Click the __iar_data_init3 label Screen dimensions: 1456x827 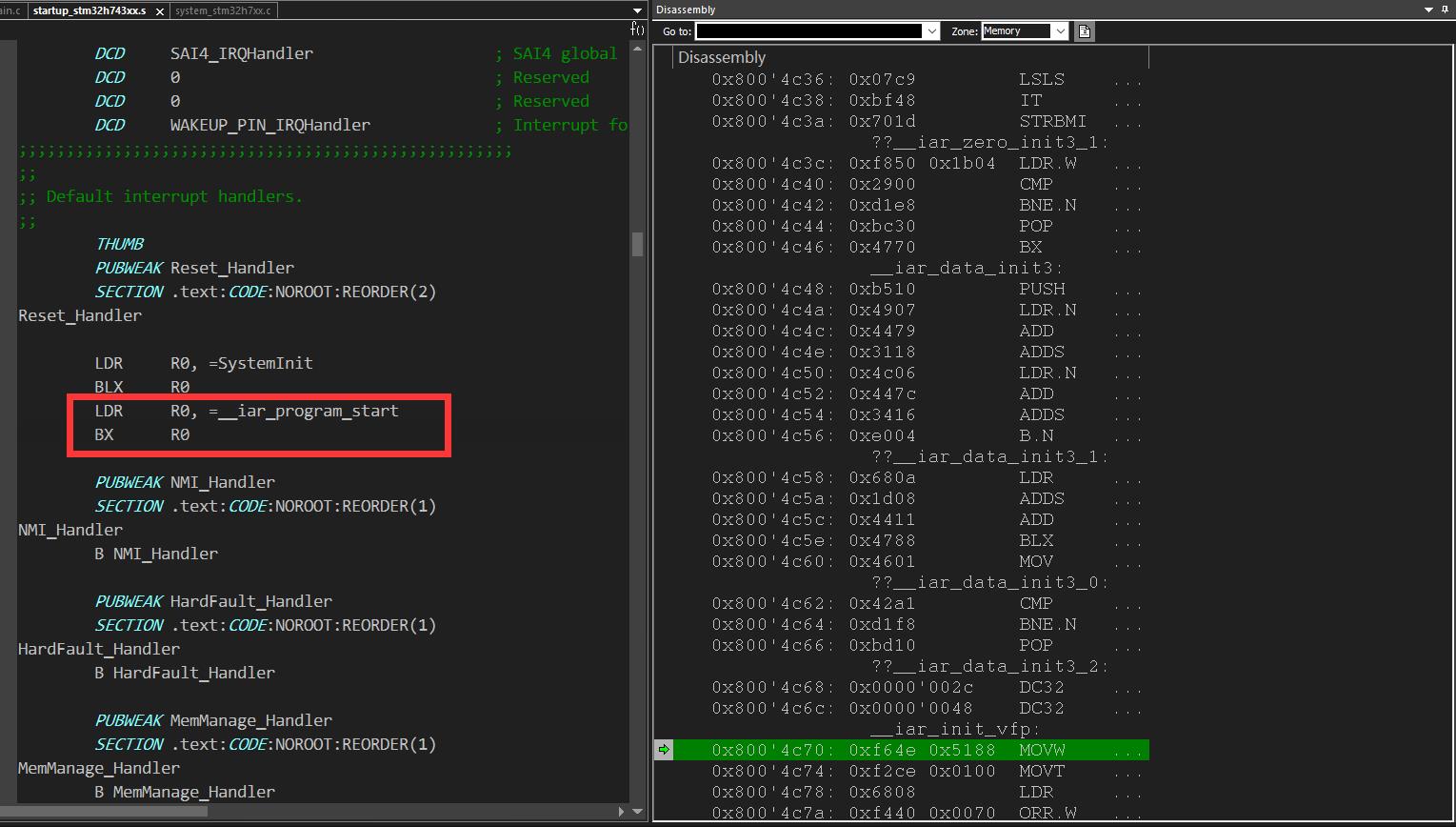coord(966,268)
